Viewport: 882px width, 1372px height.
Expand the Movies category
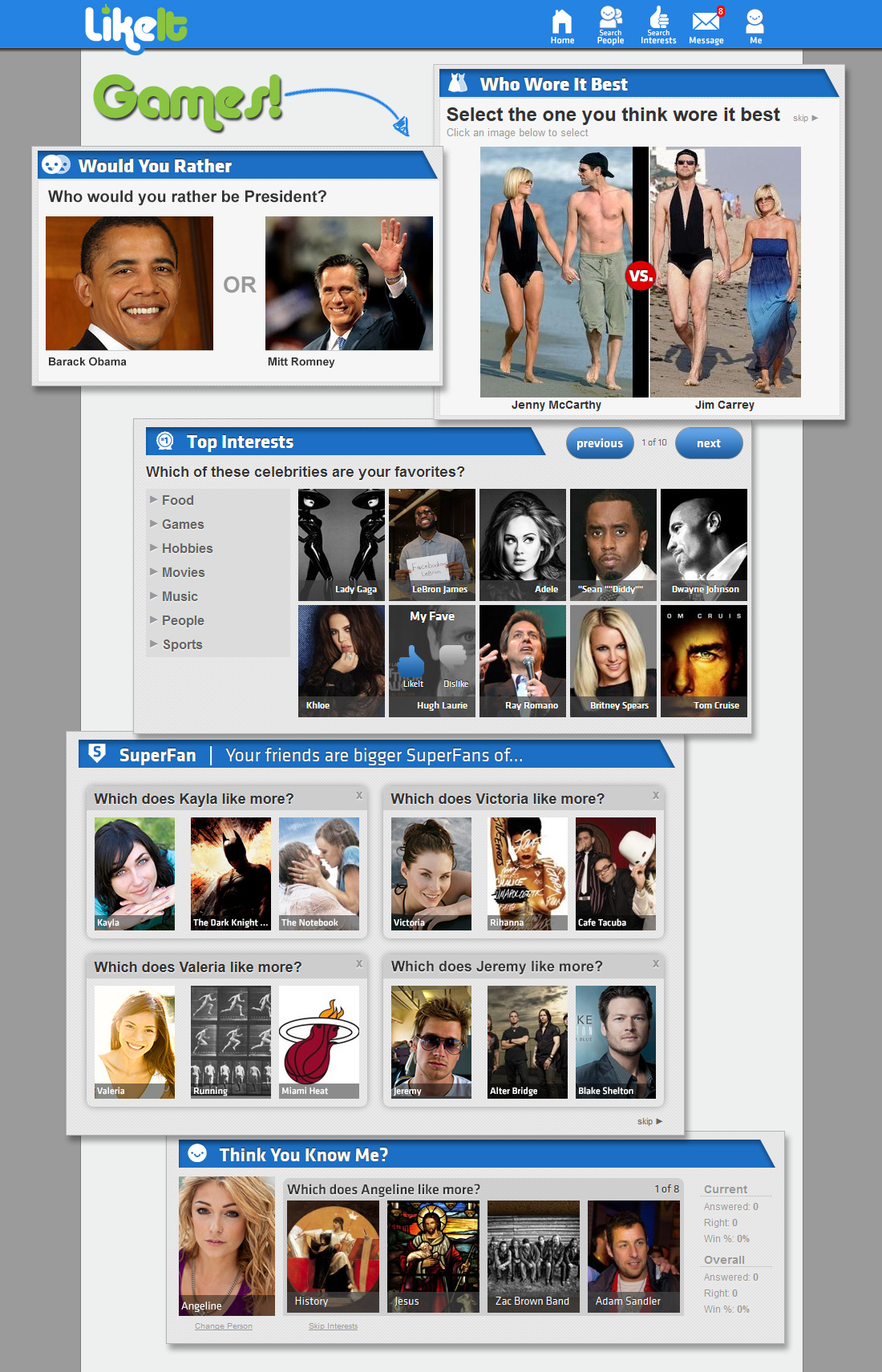[x=177, y=572]
